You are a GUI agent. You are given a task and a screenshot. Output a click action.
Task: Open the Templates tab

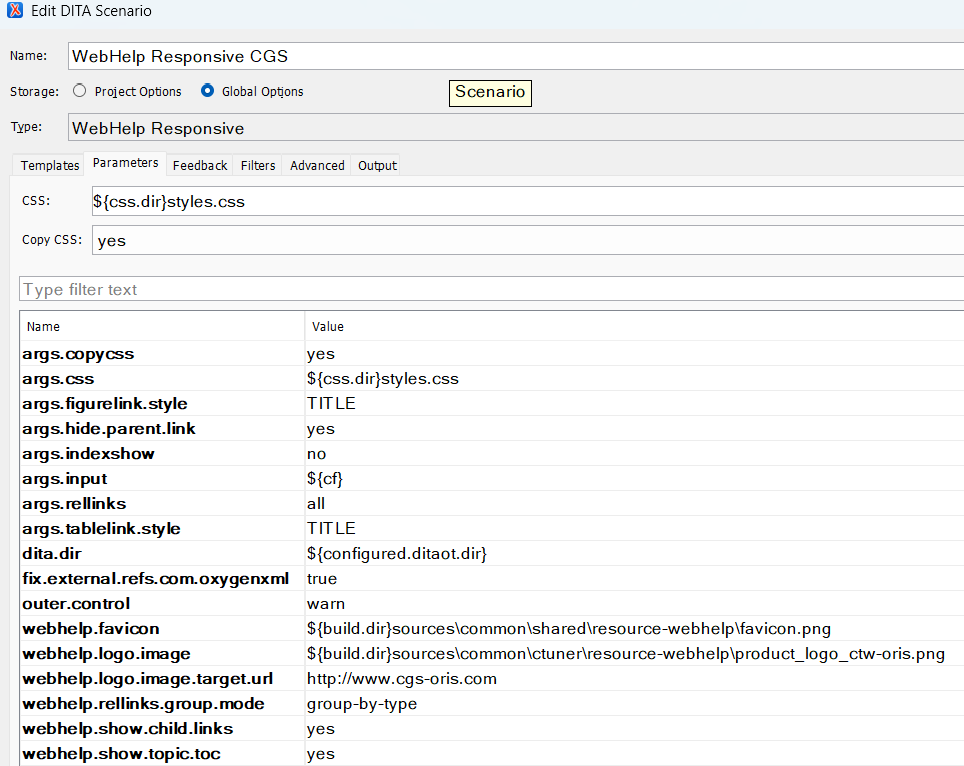point(50,165)
